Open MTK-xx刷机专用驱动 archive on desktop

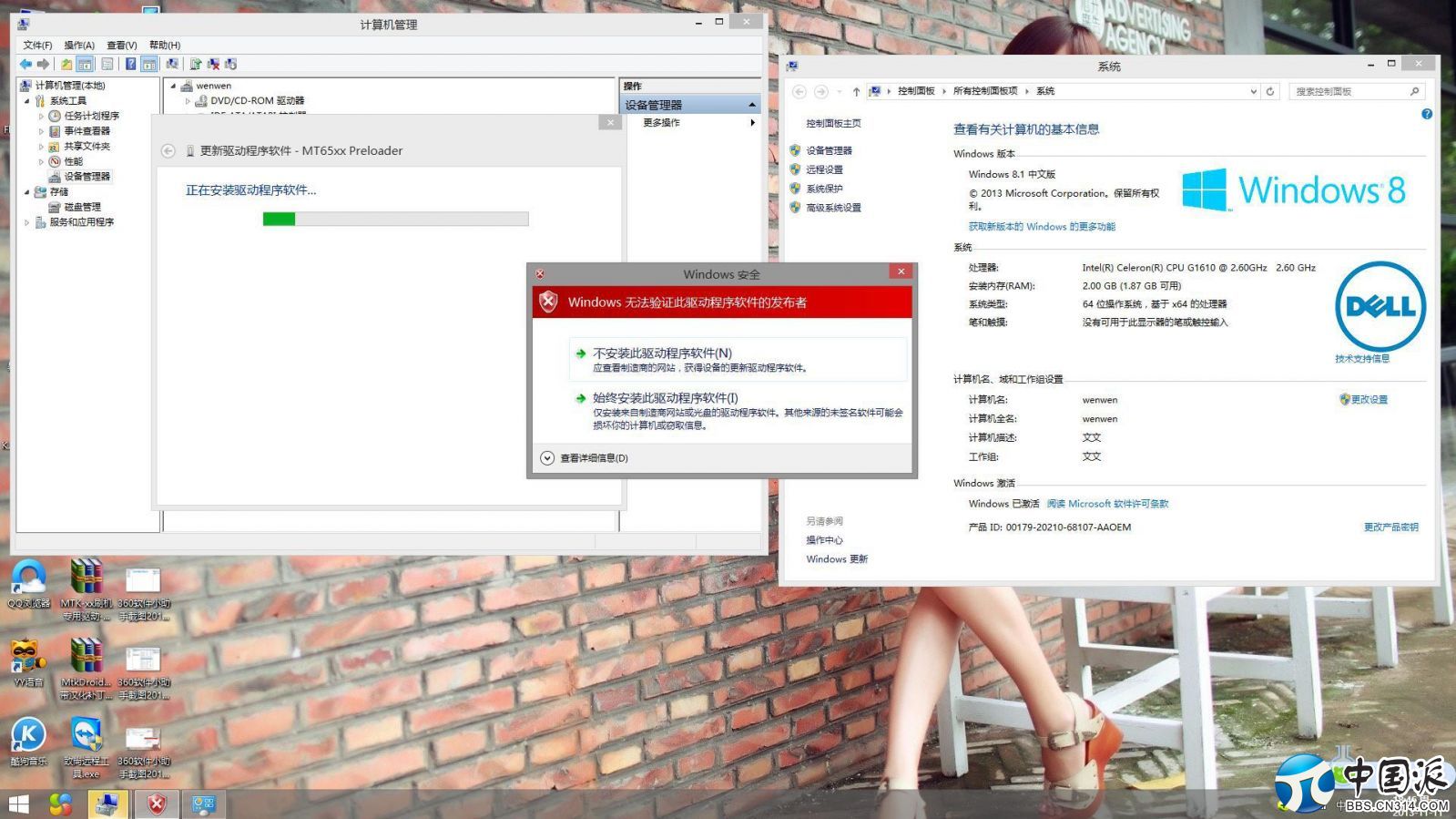86,590
